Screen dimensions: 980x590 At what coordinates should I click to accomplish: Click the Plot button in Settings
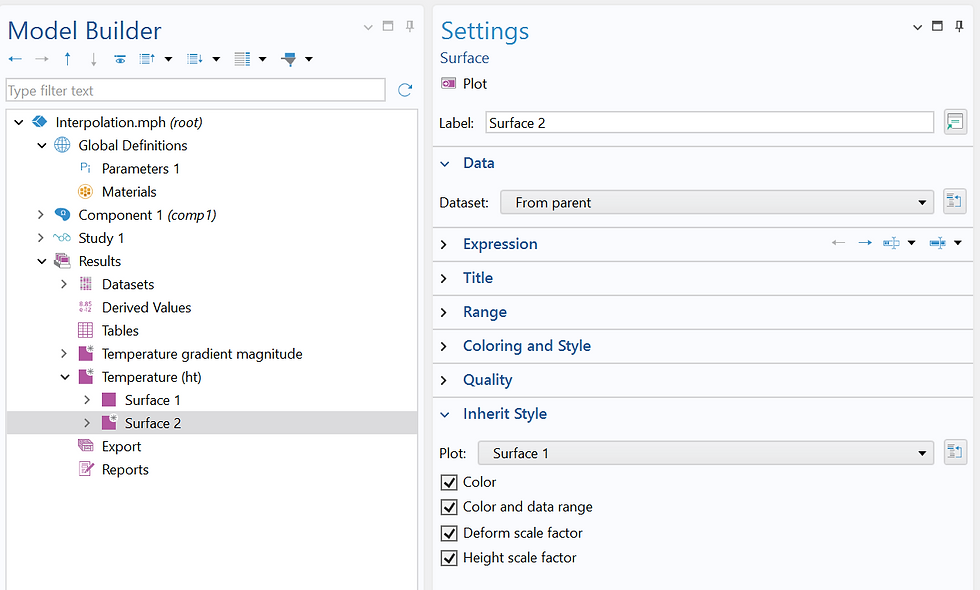(x=464, y=83)
